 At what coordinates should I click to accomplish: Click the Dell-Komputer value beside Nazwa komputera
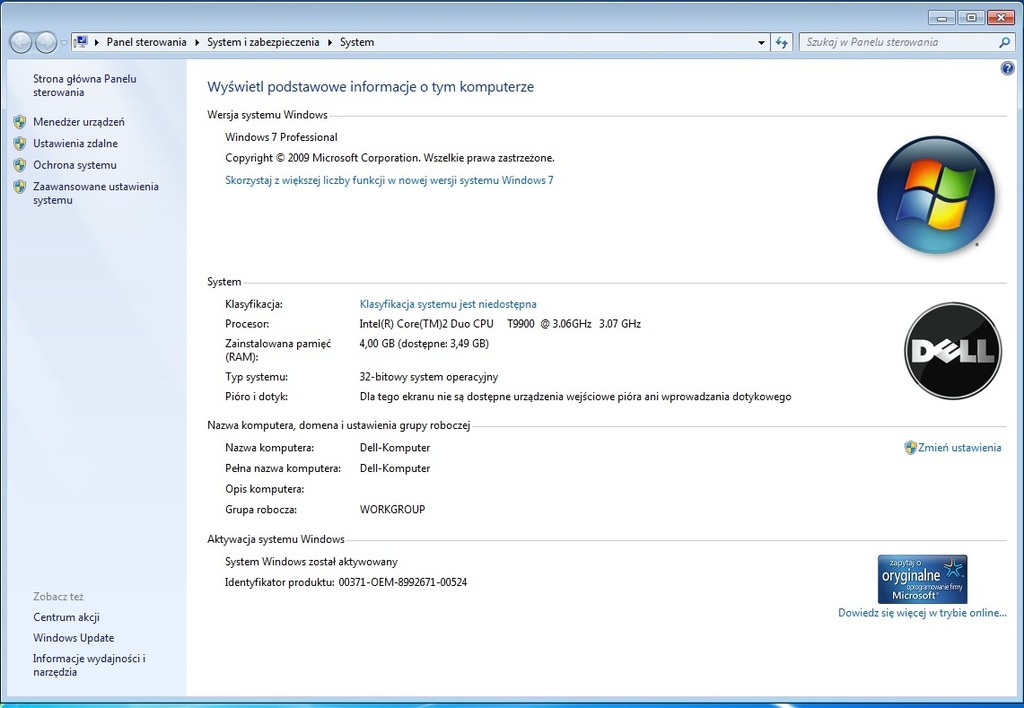point(395,448)
